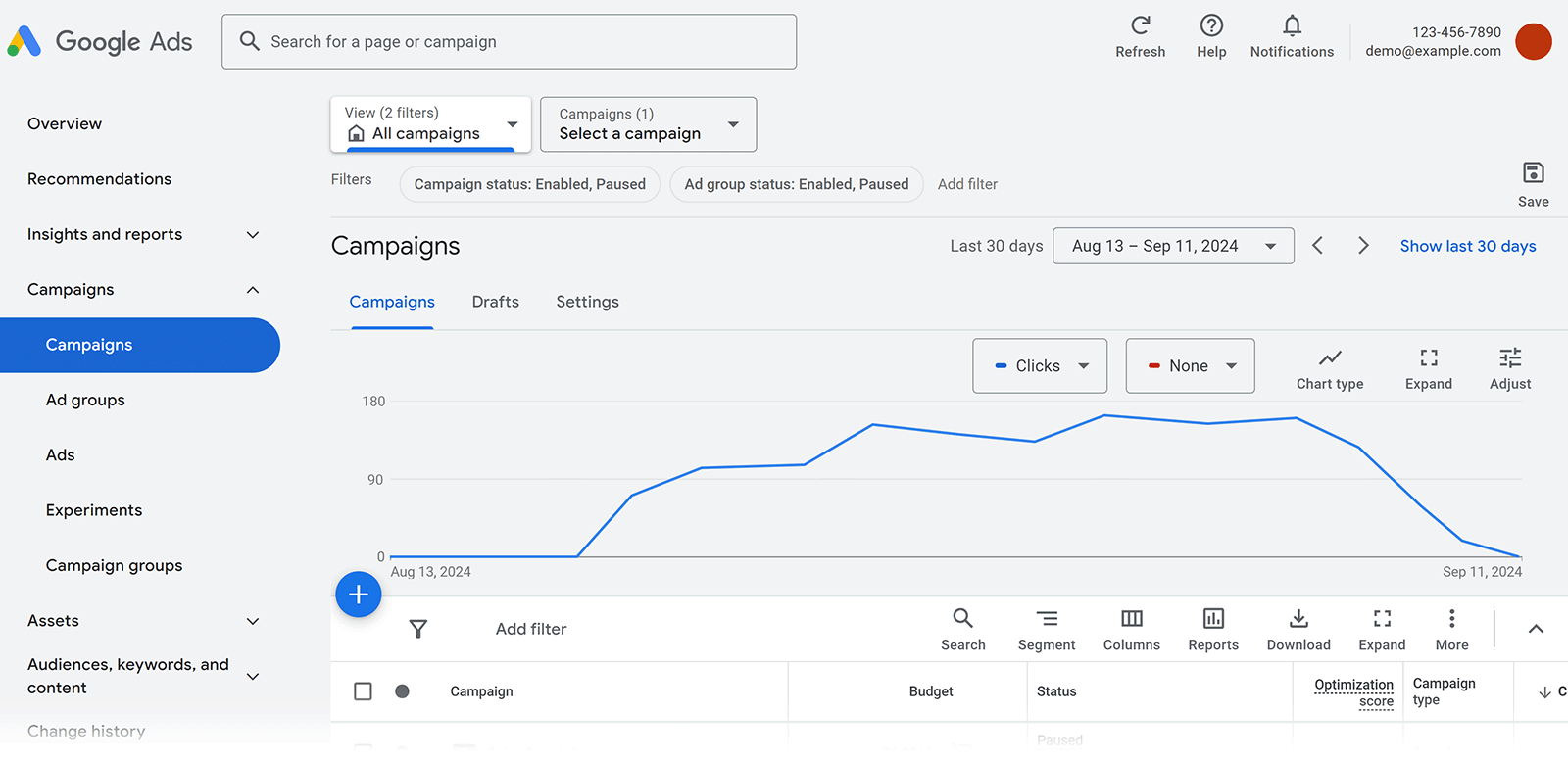
Task: Click Add filter in table toolbar
Action: pos(531,629)
